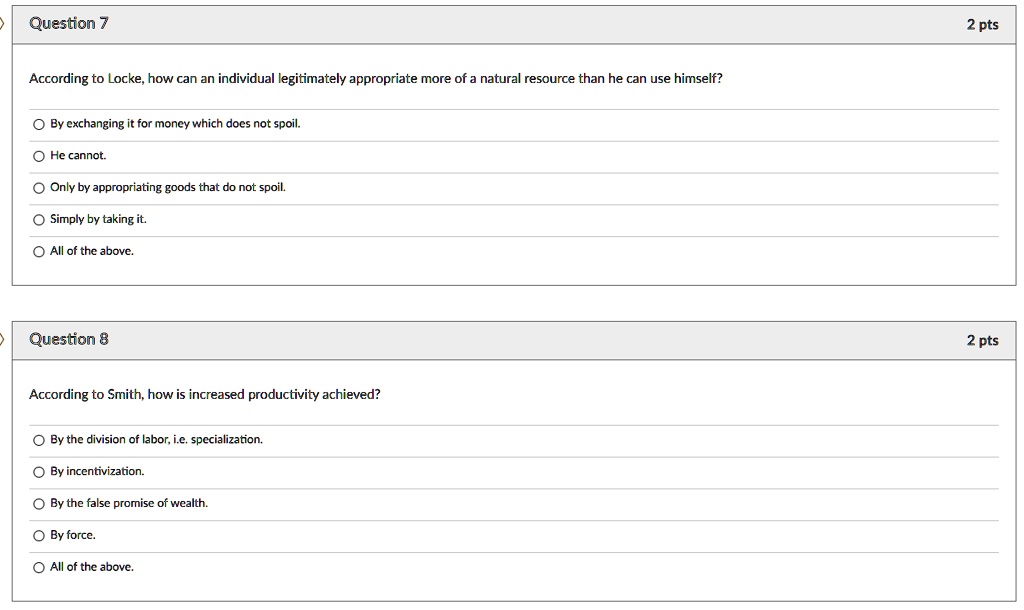Select the 'By force.' option
Screen dimensions: 1024x610
tap(39, 536)
